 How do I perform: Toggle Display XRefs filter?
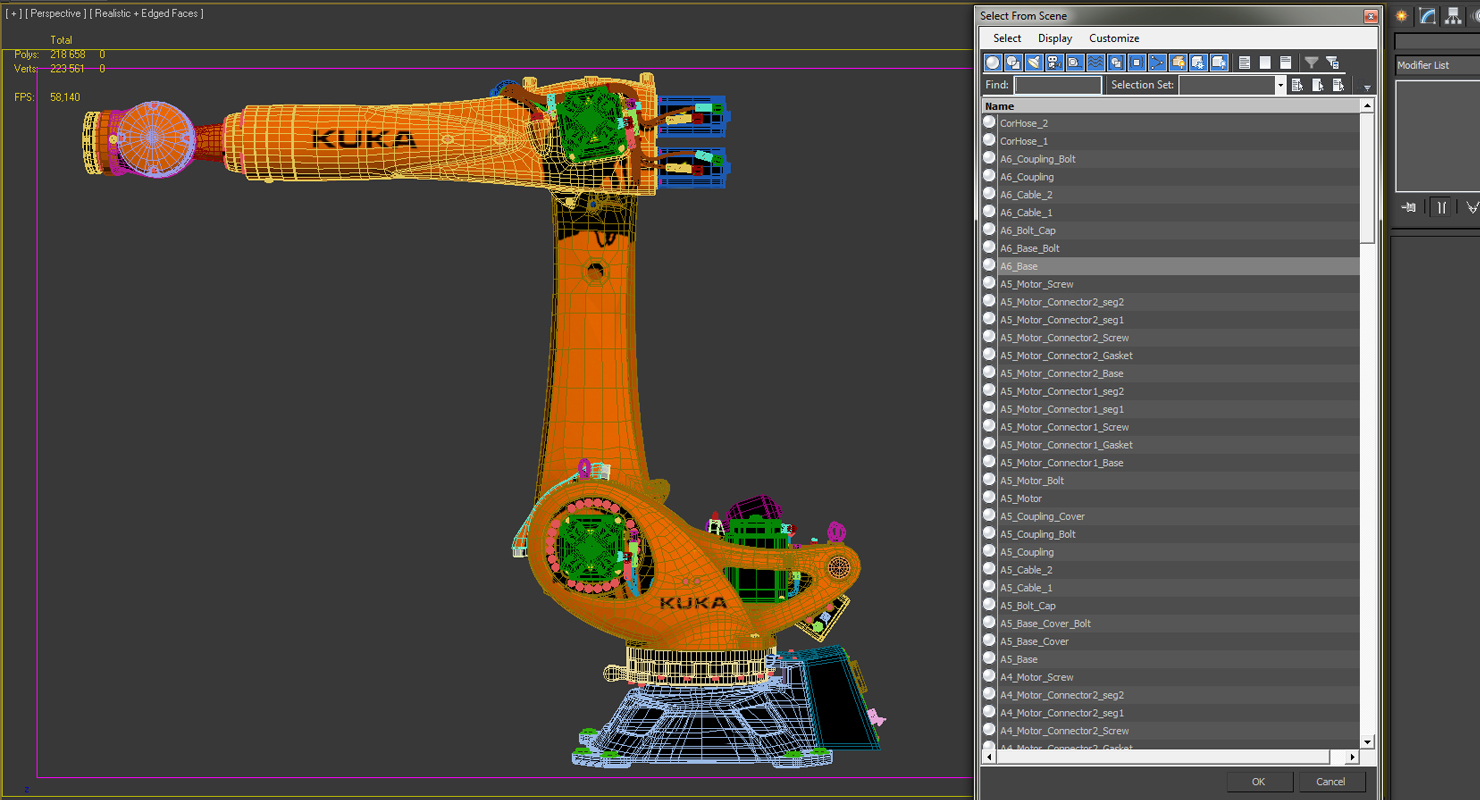(x=1136, y=62)
